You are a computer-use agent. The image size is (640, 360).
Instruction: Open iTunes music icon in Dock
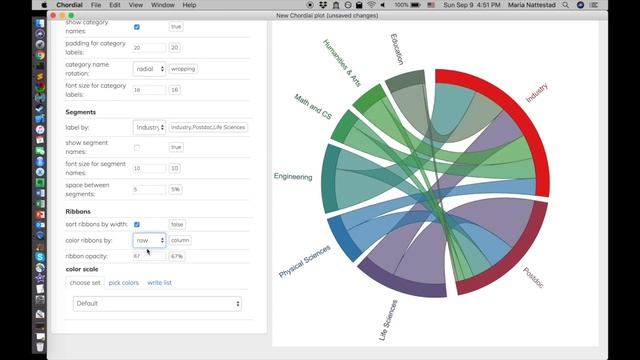[40, 129]
